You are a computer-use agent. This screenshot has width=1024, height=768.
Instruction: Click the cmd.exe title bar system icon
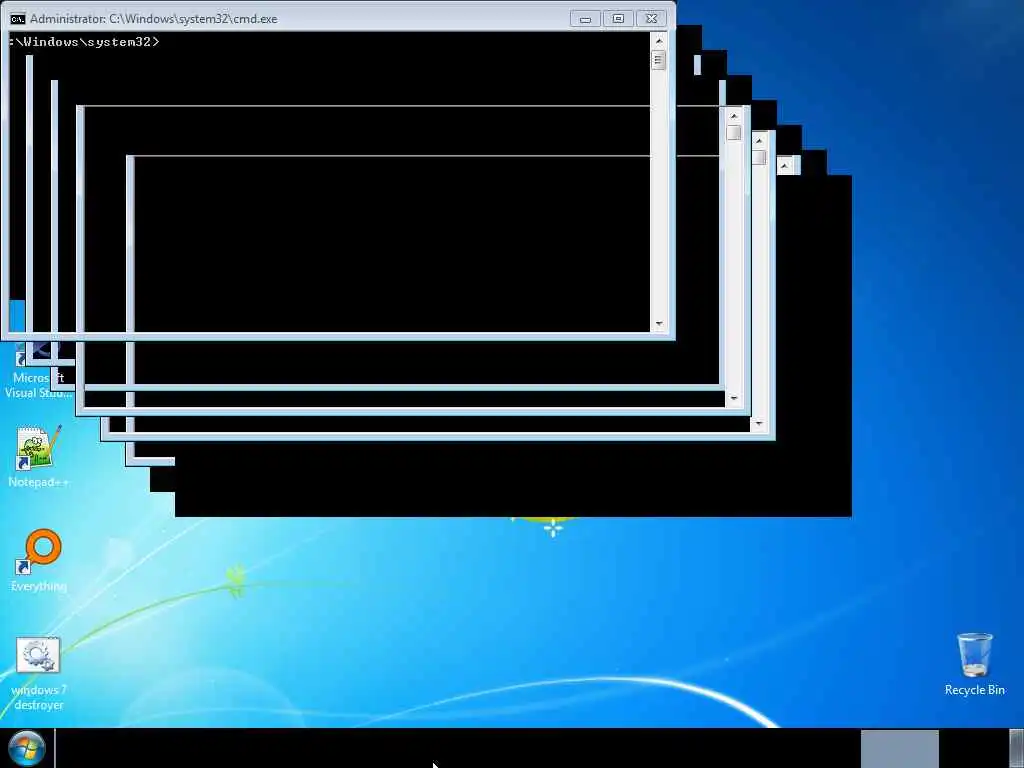pyautogui.click(x=18, y=19)
